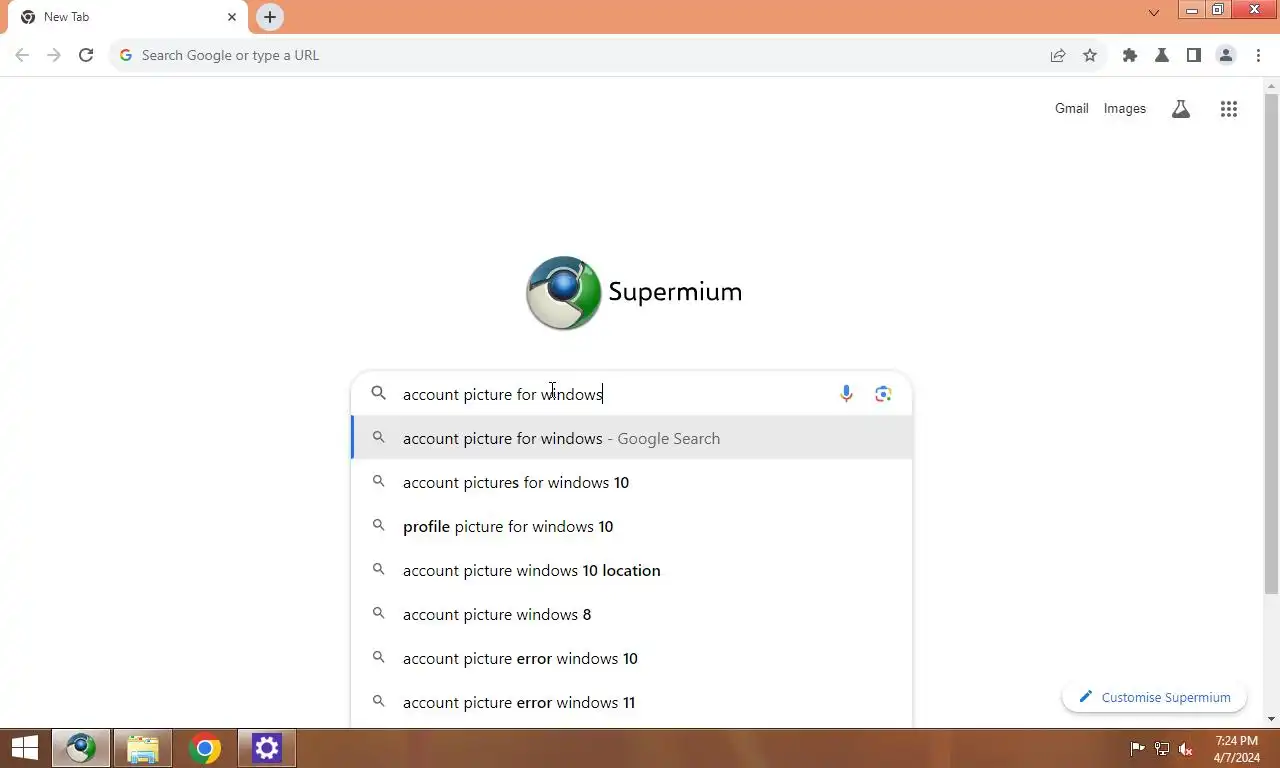This screenshot has height=768, width=1280.
Task: Select suggestion 'account picture for windows - Google Search'
Action: click(631, 438)
